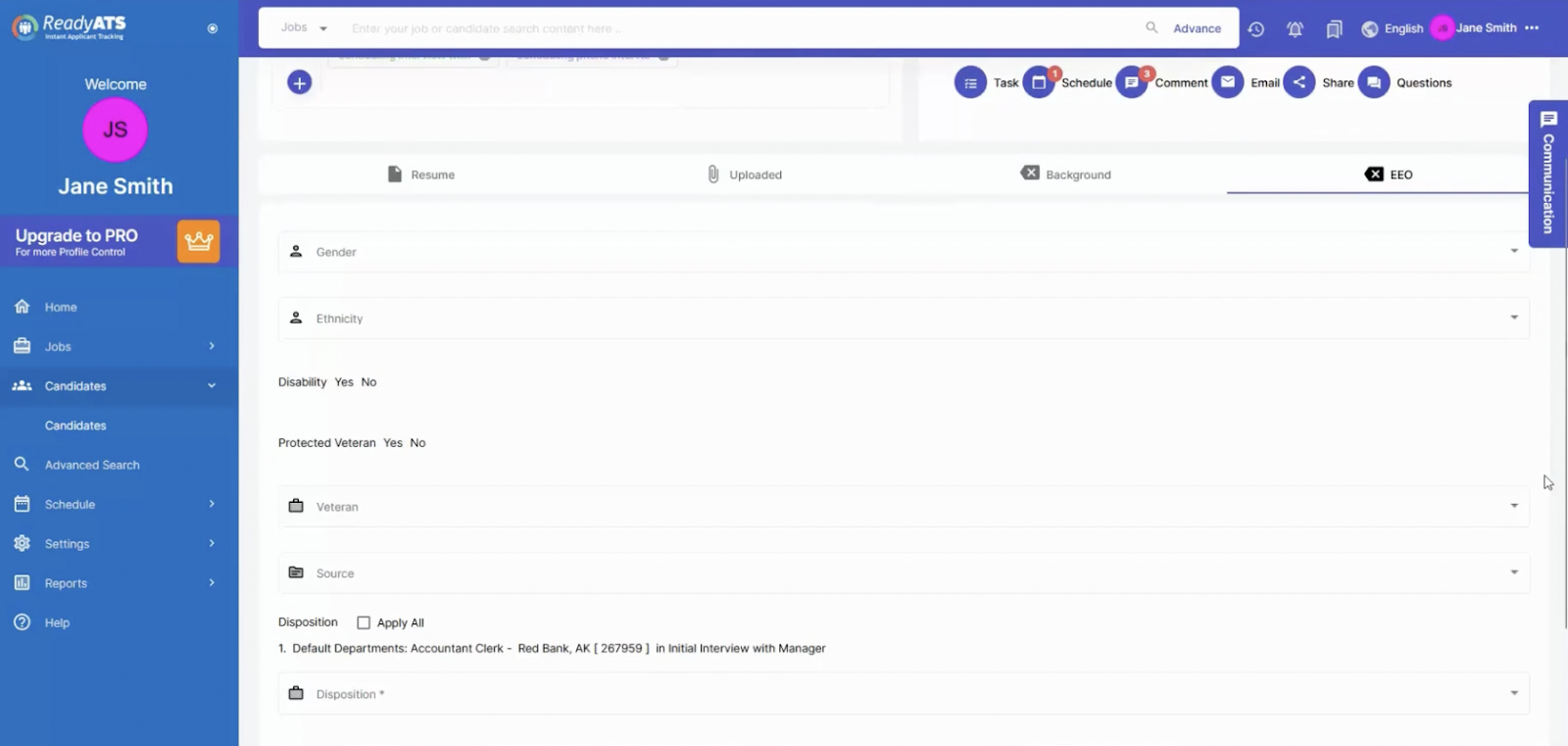Switch to the Resume tab
Image resolution: width=1568 pixels, height=746 pixels.
pyautogui.click(x=420, y=174)
